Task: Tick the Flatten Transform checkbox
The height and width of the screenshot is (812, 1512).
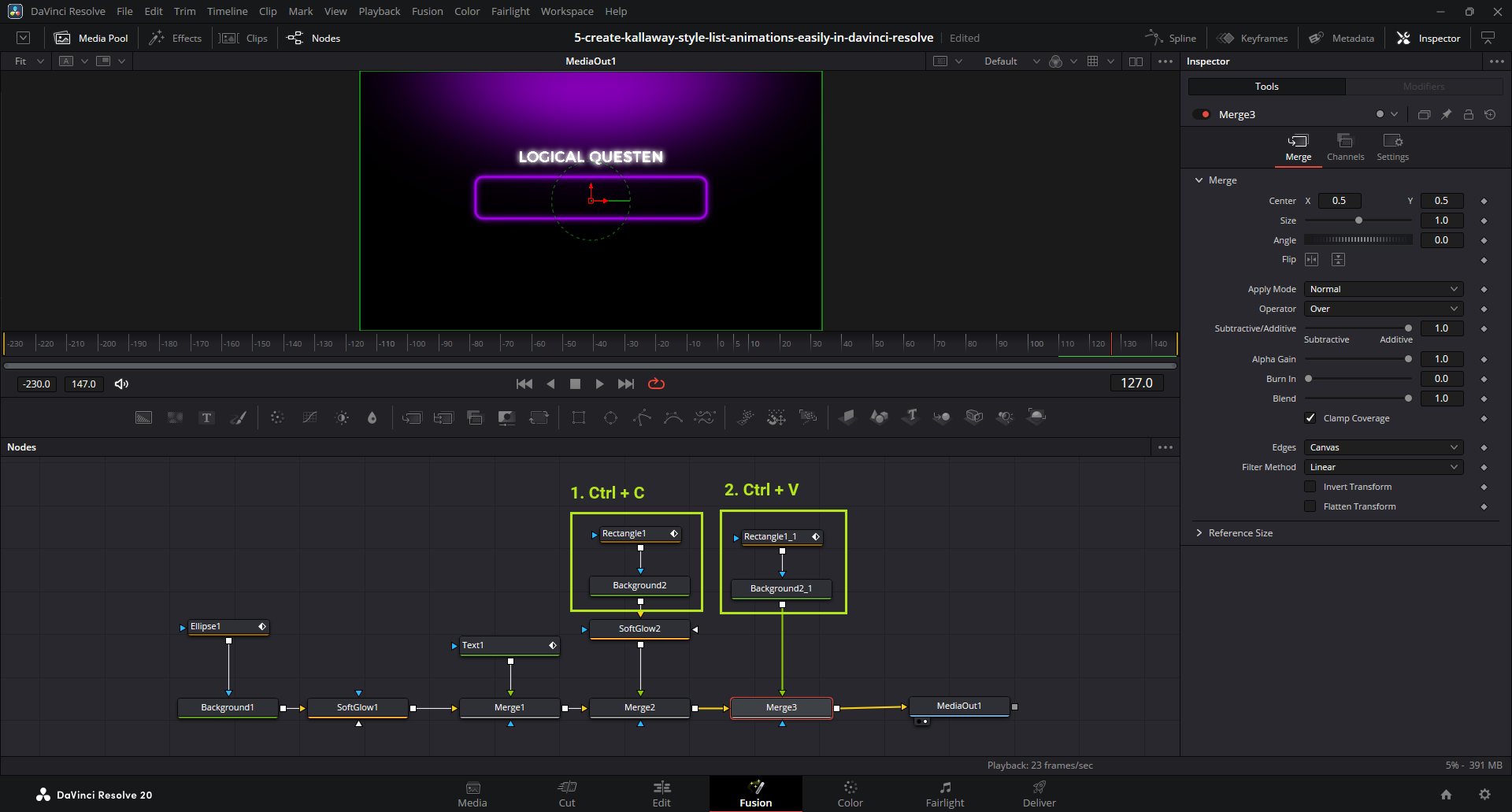Action: [x=1310, y=506]
